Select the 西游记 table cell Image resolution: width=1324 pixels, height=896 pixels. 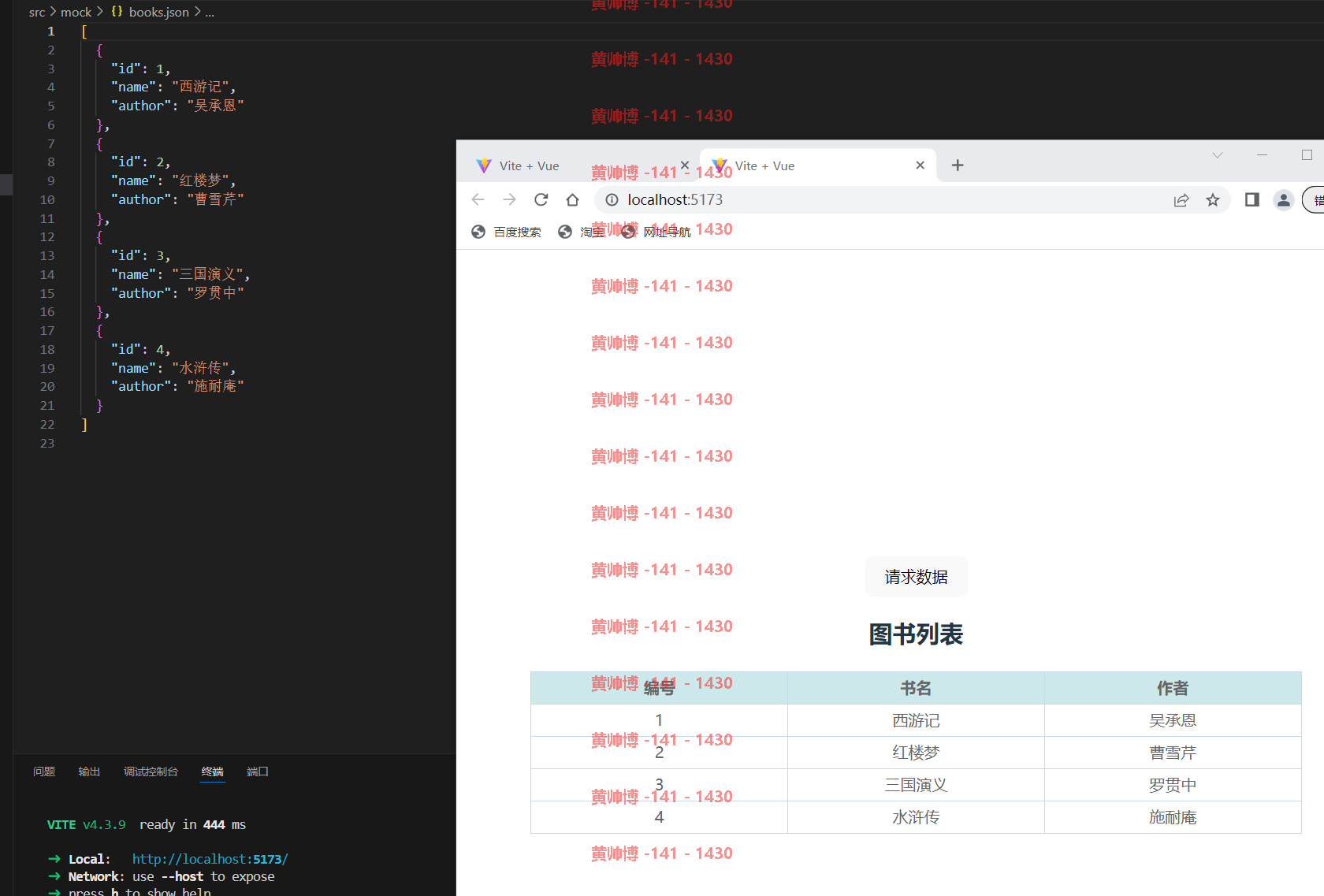pyautogui.click(x=916, y=720)
